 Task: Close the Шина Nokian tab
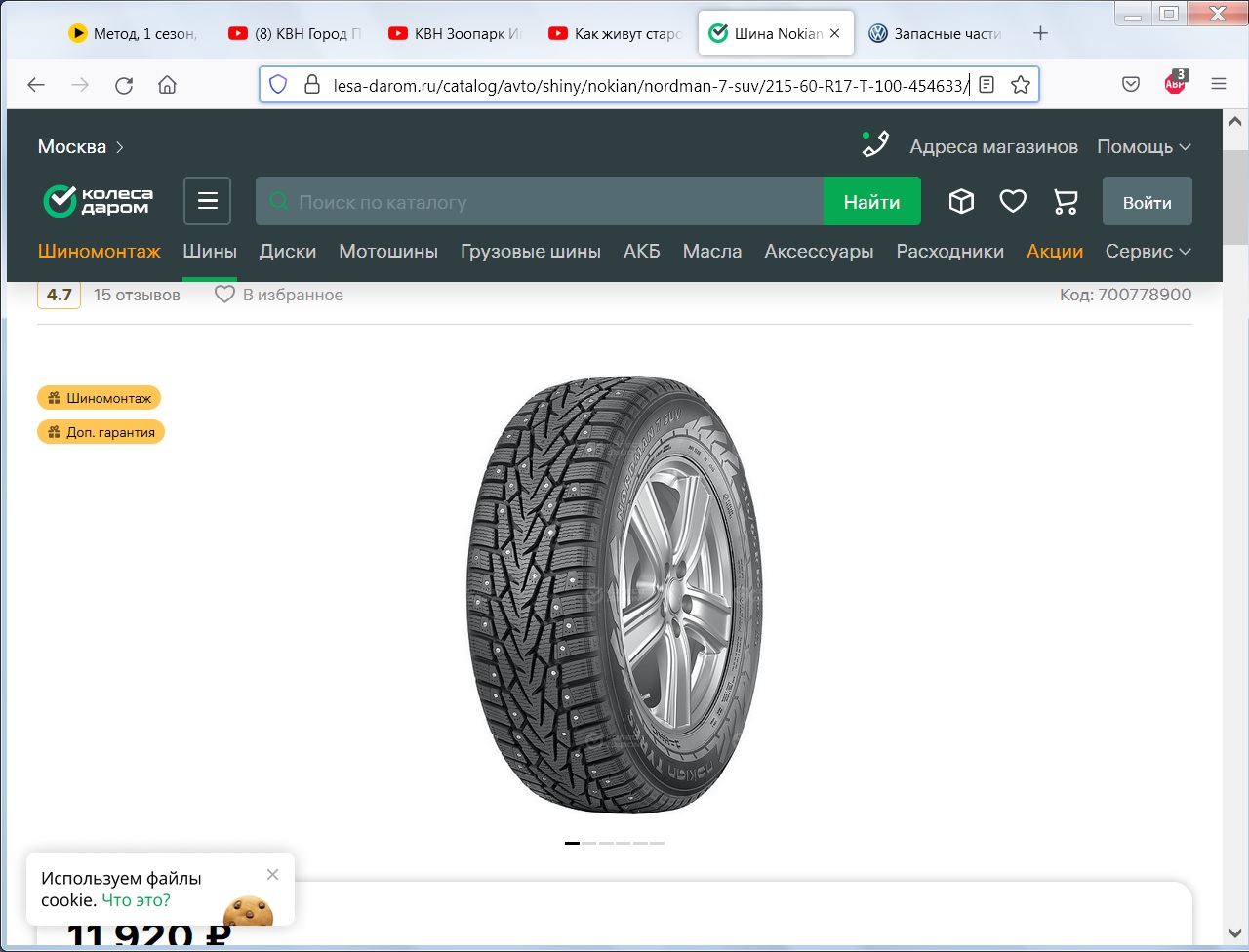tap(834, 33)
